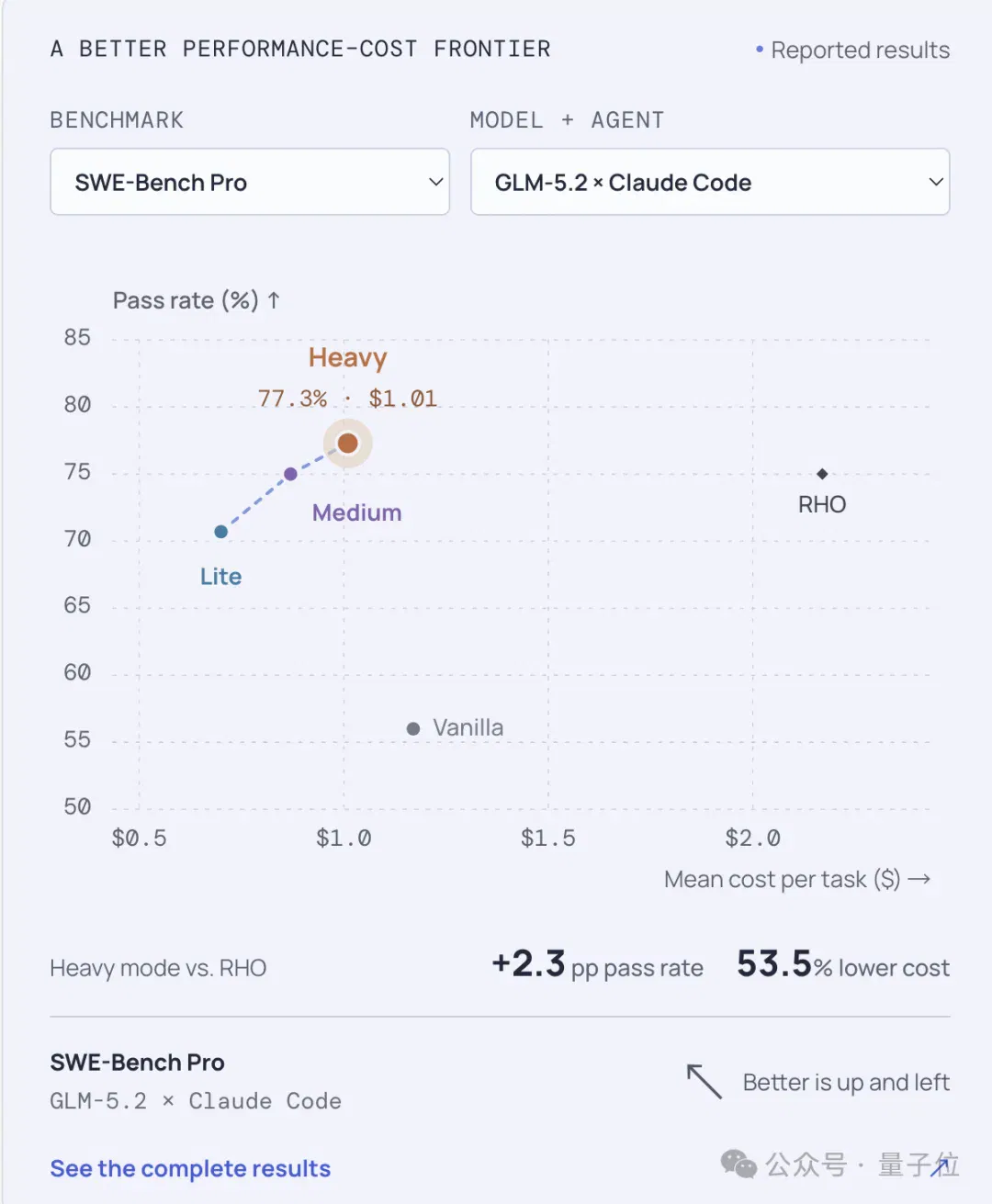Select the Lite blue data point
The height and width of the screenshot is (1204, 992).
(x=220, y=532)
